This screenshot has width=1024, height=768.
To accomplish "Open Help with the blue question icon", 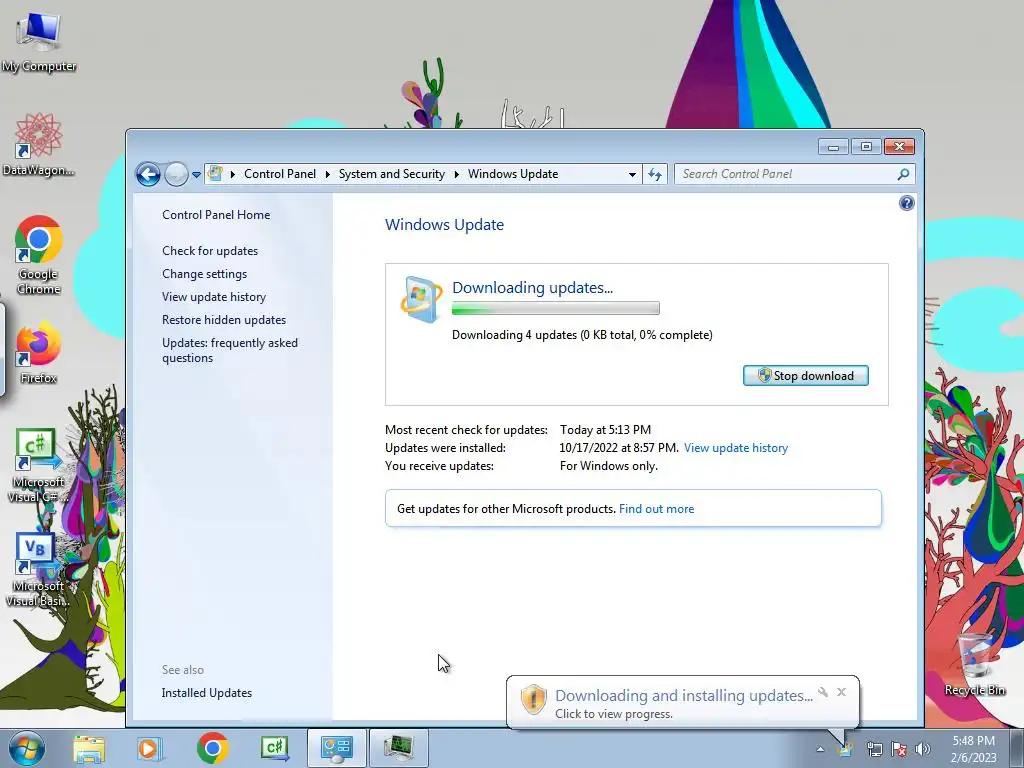I will (x=906, y=203).
